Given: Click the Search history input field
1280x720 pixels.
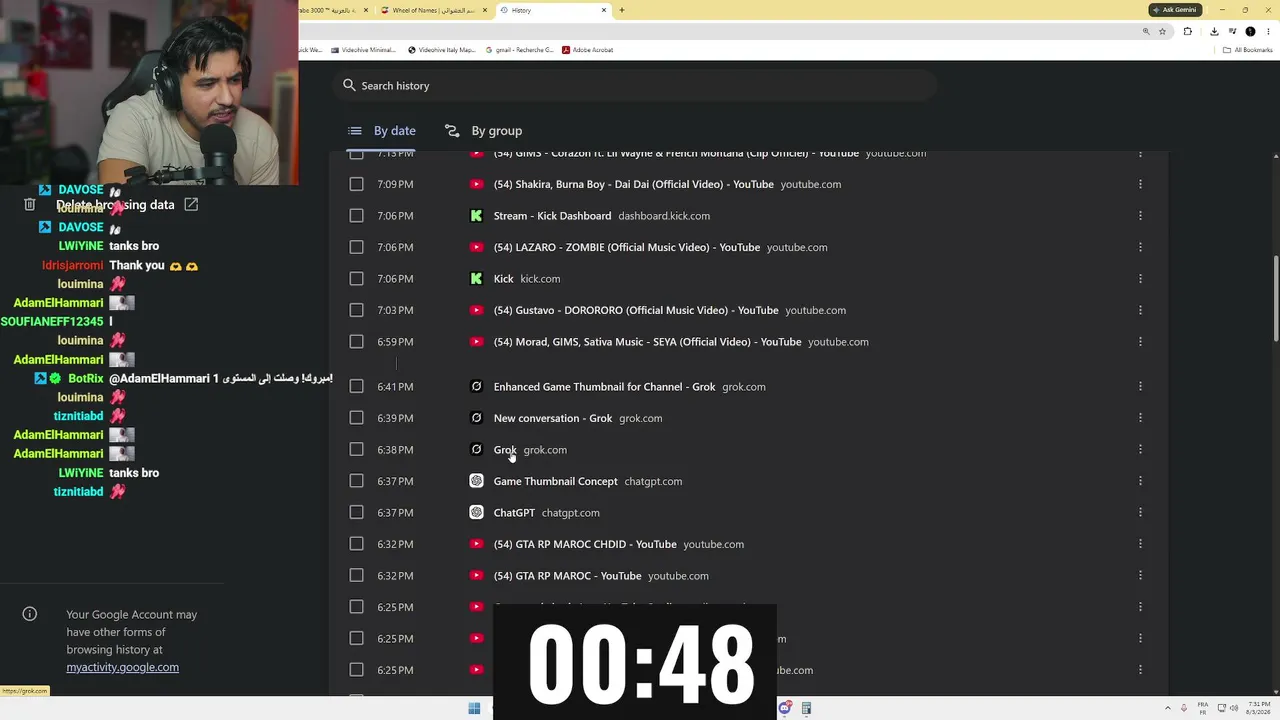Looking at the screenshot, I should [x=635, y=85].
